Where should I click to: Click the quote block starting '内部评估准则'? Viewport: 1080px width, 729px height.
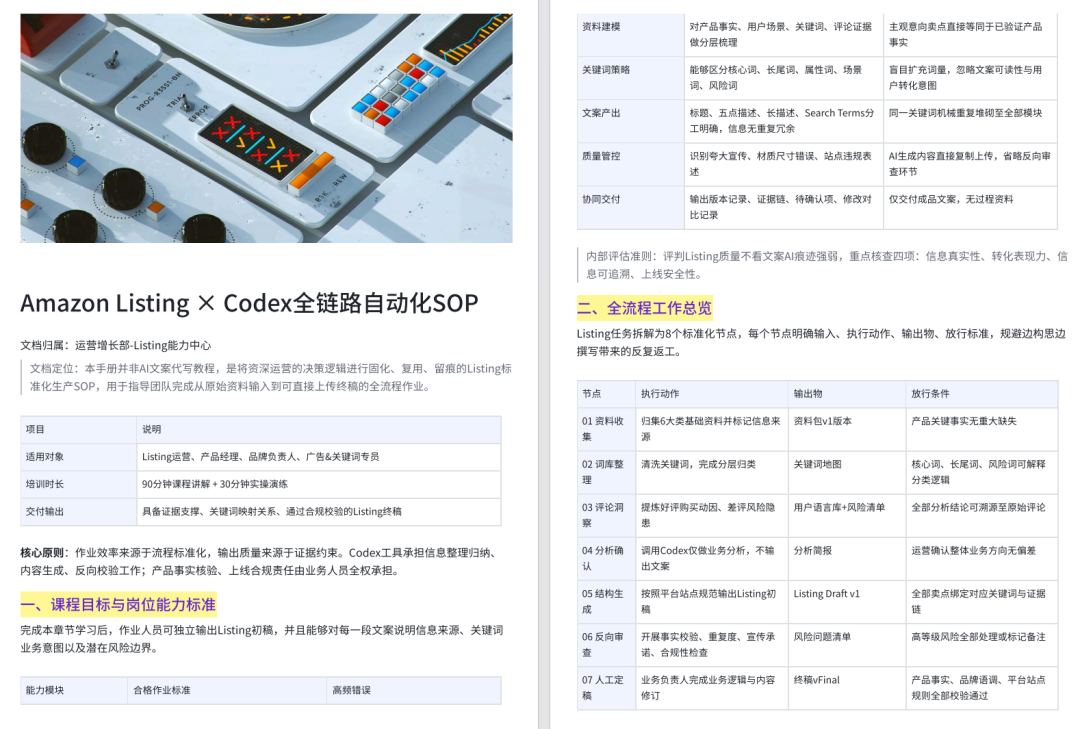click(x=823, y=265)
